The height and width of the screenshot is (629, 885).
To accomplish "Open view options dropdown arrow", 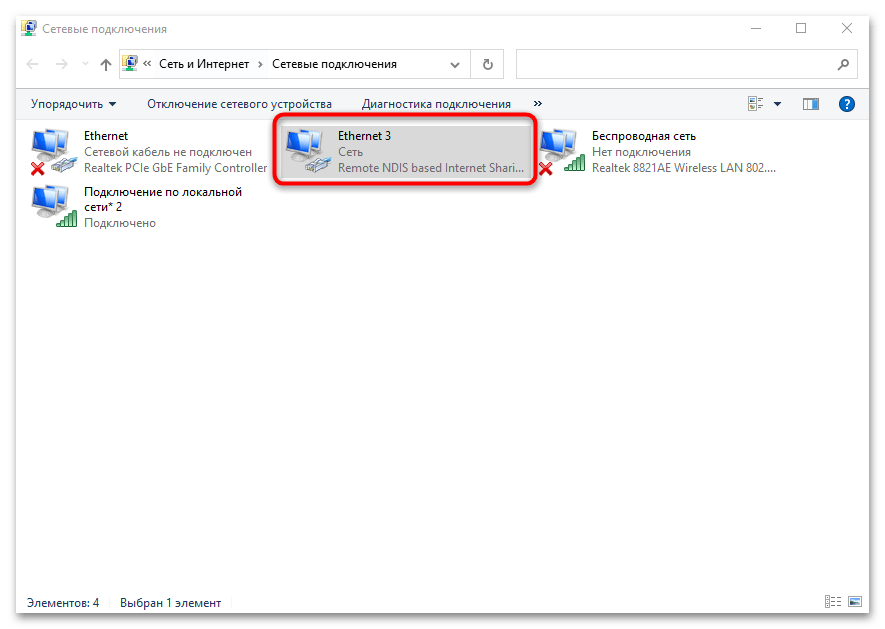I will (777, 104).
